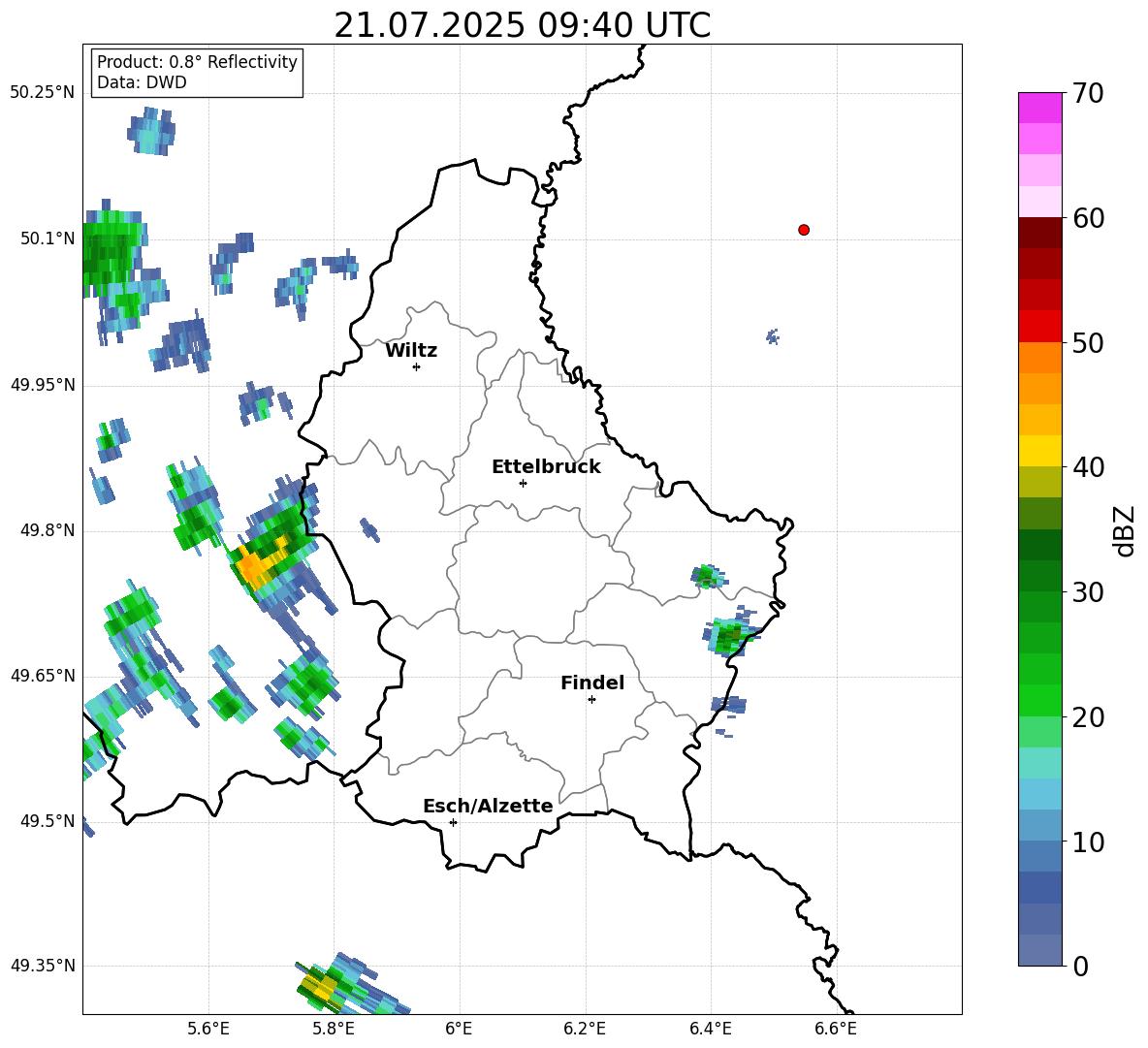The width and height of the screenshot is (1148, 1048).
Task: Click the 5.8°E longitude label
Action: coord(334,1029)
